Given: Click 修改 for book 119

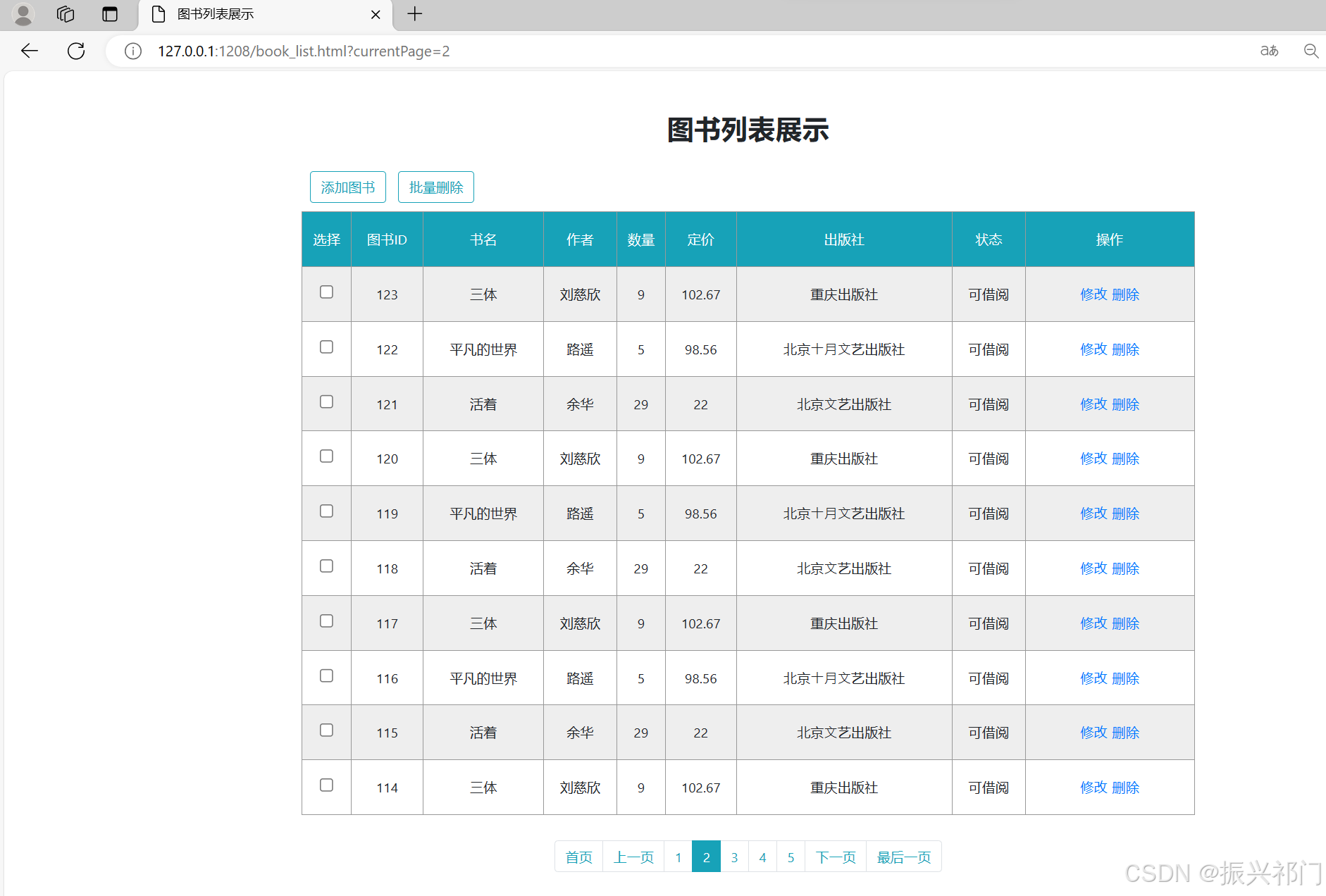Looking at the screenshot, I should click(x=1094, y=514).
